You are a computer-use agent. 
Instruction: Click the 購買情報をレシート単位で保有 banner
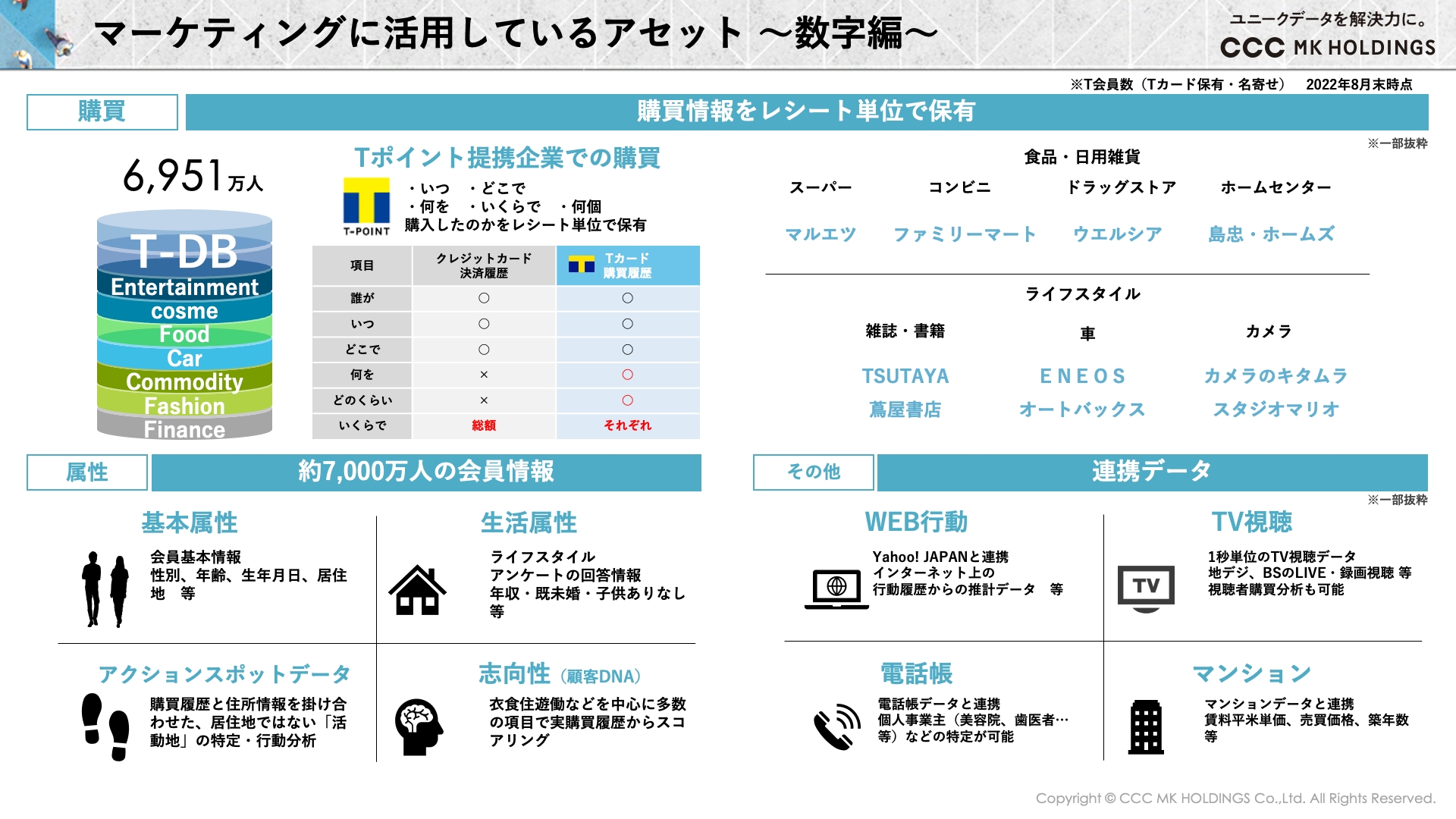pyautogui.click(x=807, y=111)
